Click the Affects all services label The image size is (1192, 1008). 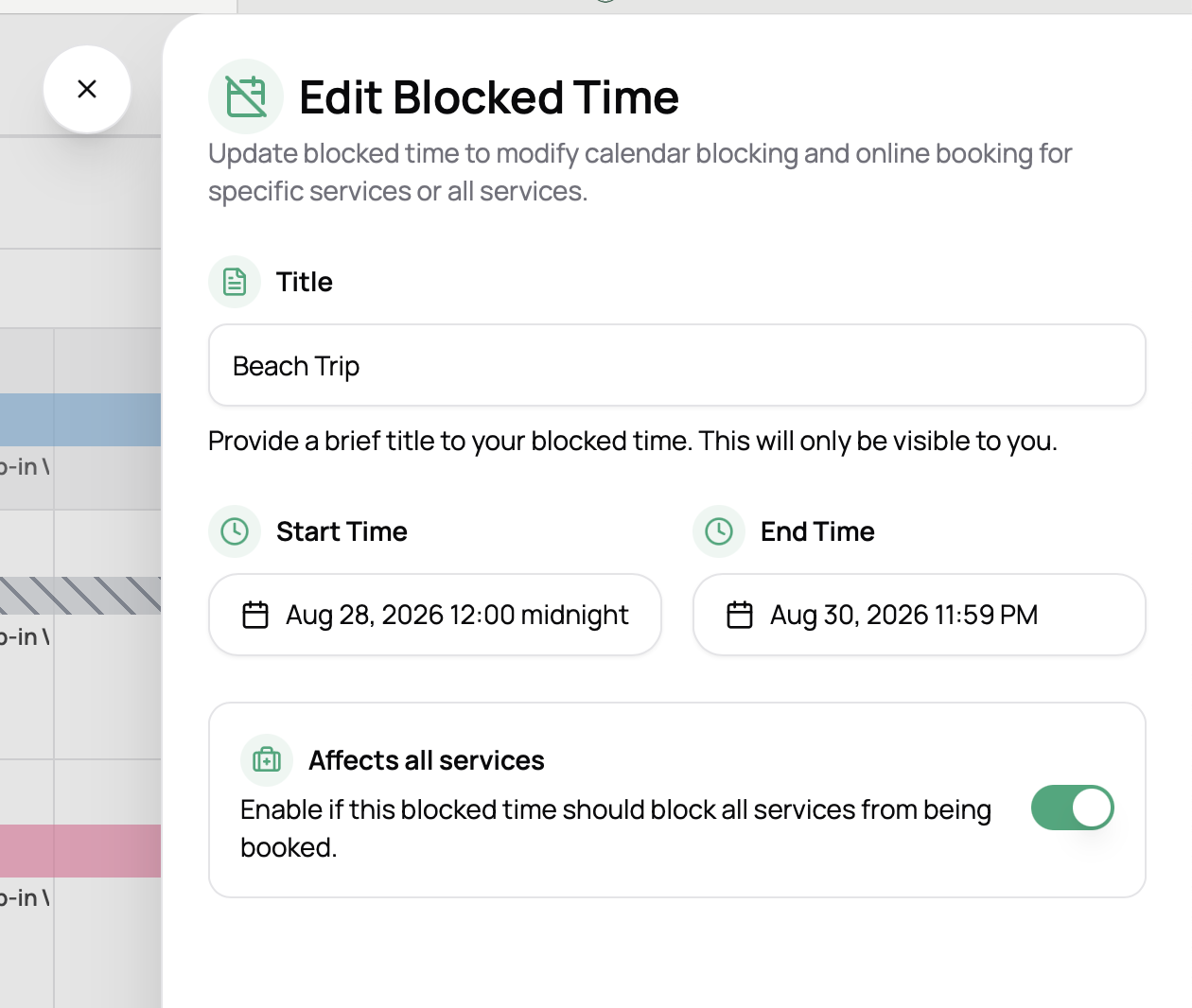(427, 760)
